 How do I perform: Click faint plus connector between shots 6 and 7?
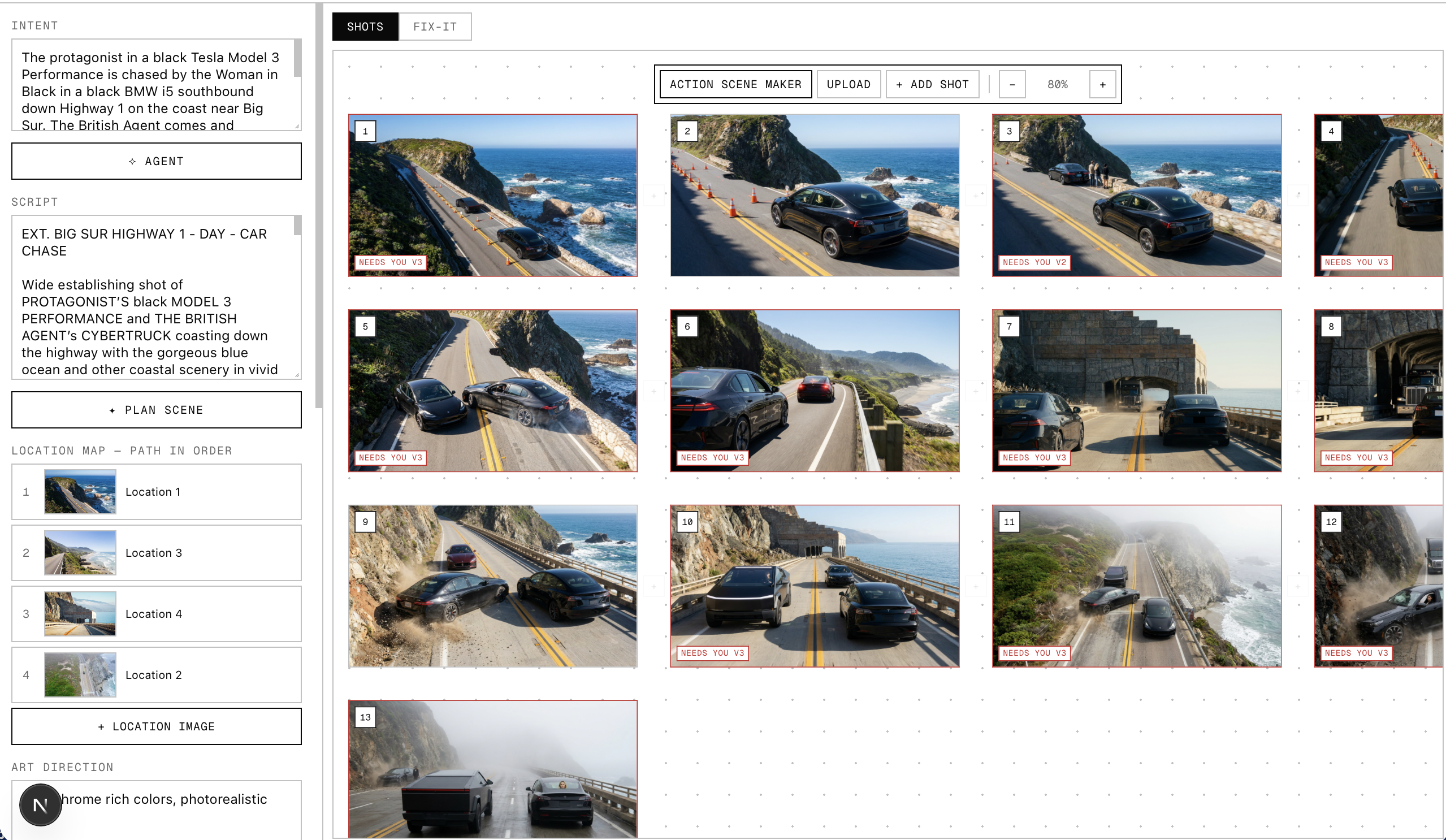(976, 391)
